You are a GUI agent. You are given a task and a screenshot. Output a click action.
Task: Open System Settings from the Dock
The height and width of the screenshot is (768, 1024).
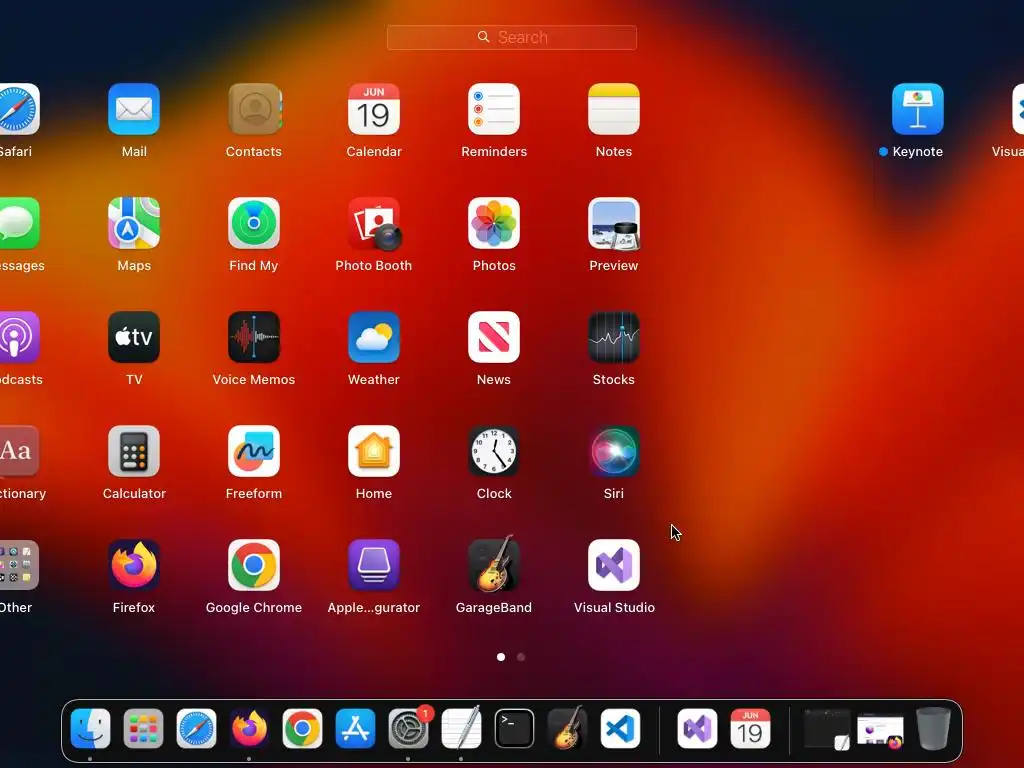click(x=409, y=728)
